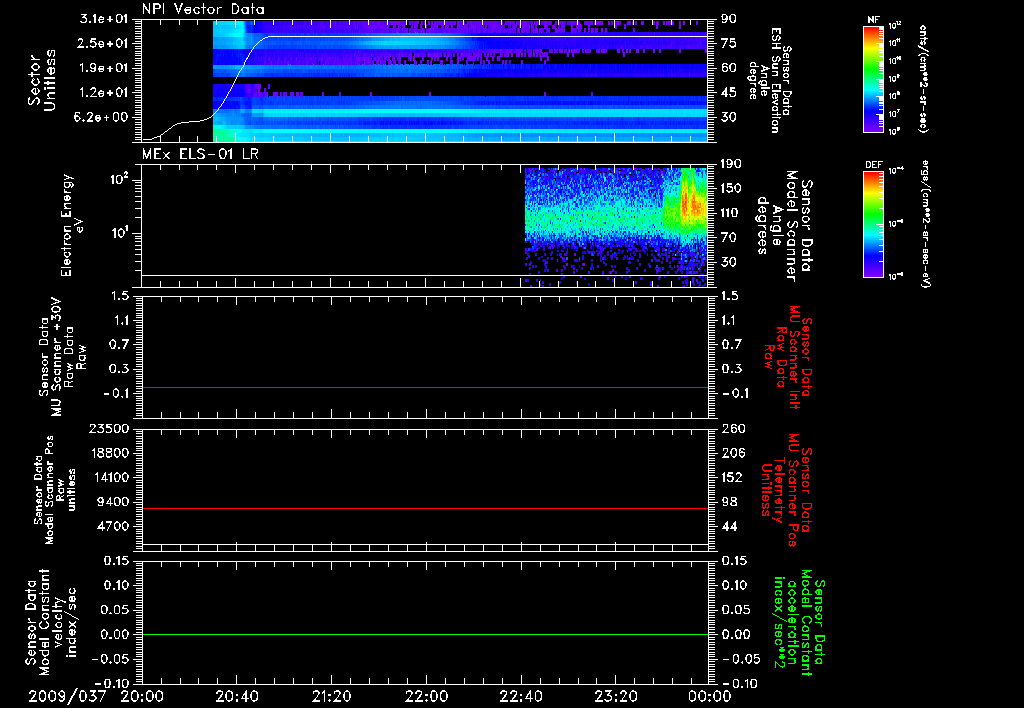Click the red line in scanner position panel
This screenshot has width=1024, height=708.
(x=425, y=509)
